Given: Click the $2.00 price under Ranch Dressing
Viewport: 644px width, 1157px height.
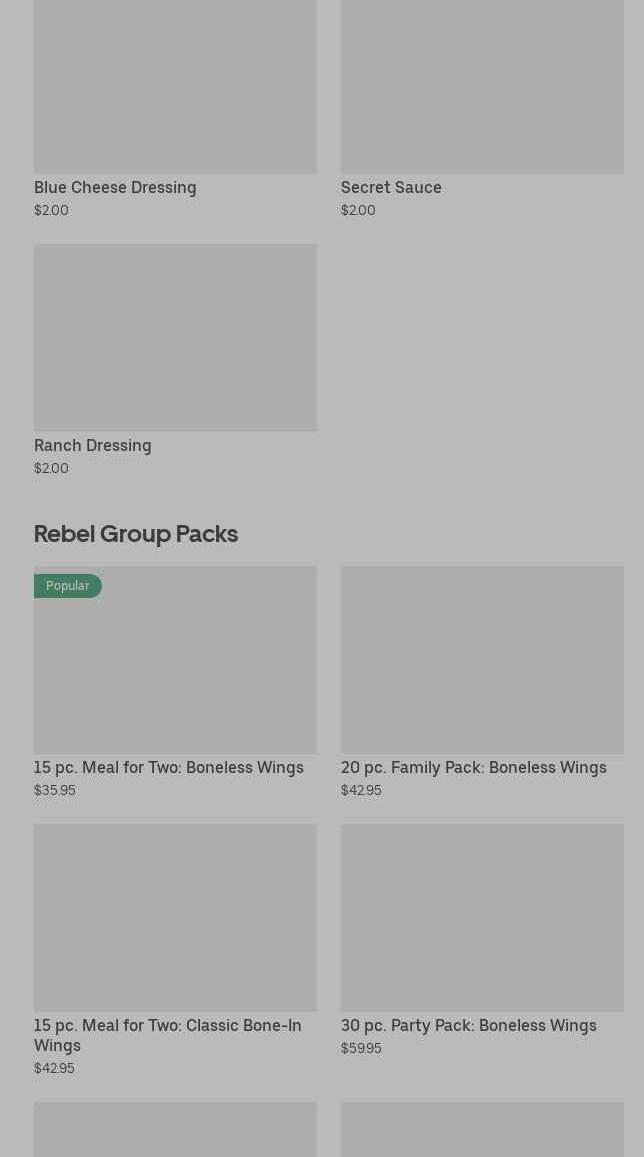Looking at the screenshot, I should point(51,468).
